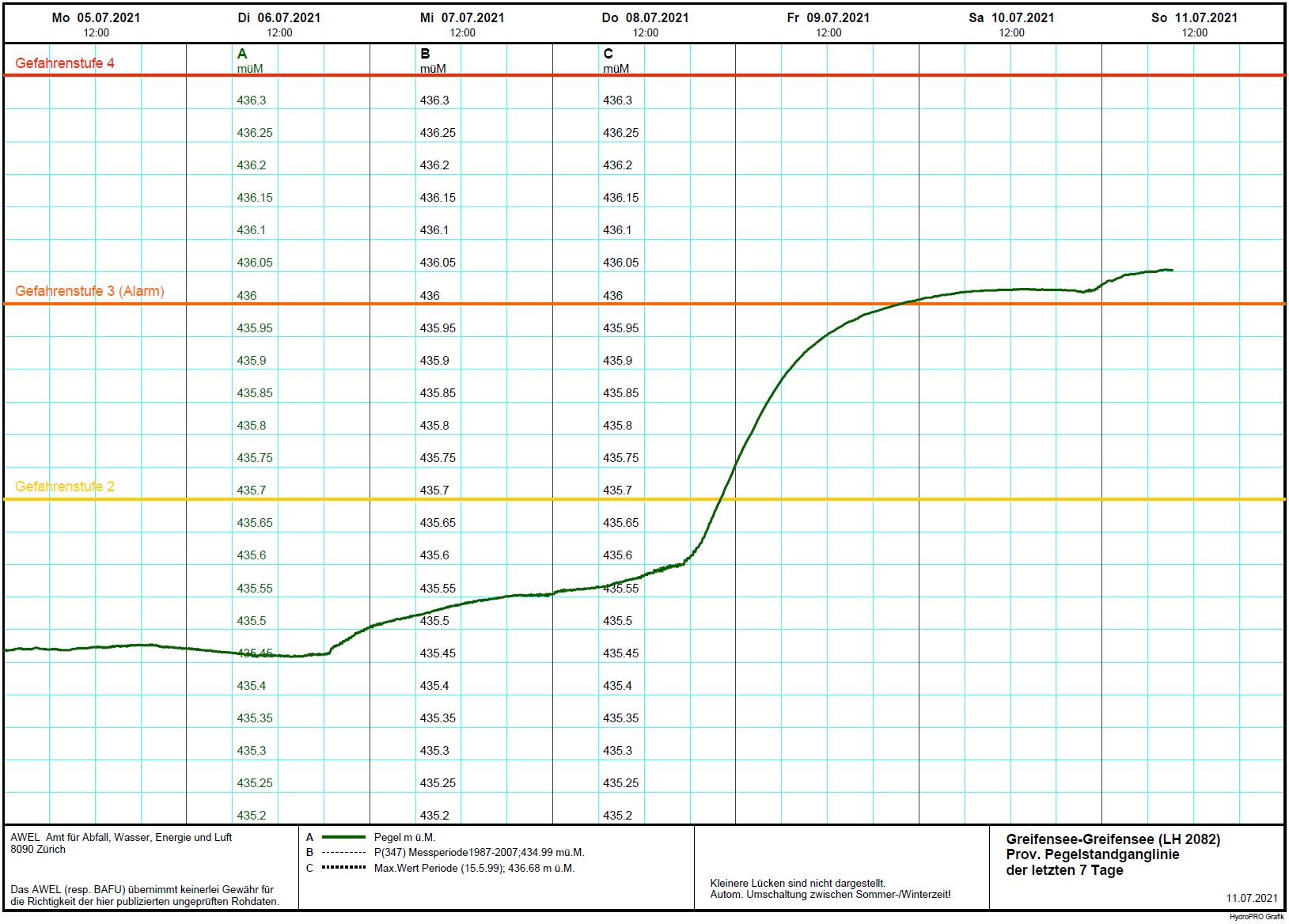Click the 12:00 label under Mo 05.07.2021
The height and width of the screenshot is (924, 1289).
(96, 33)
